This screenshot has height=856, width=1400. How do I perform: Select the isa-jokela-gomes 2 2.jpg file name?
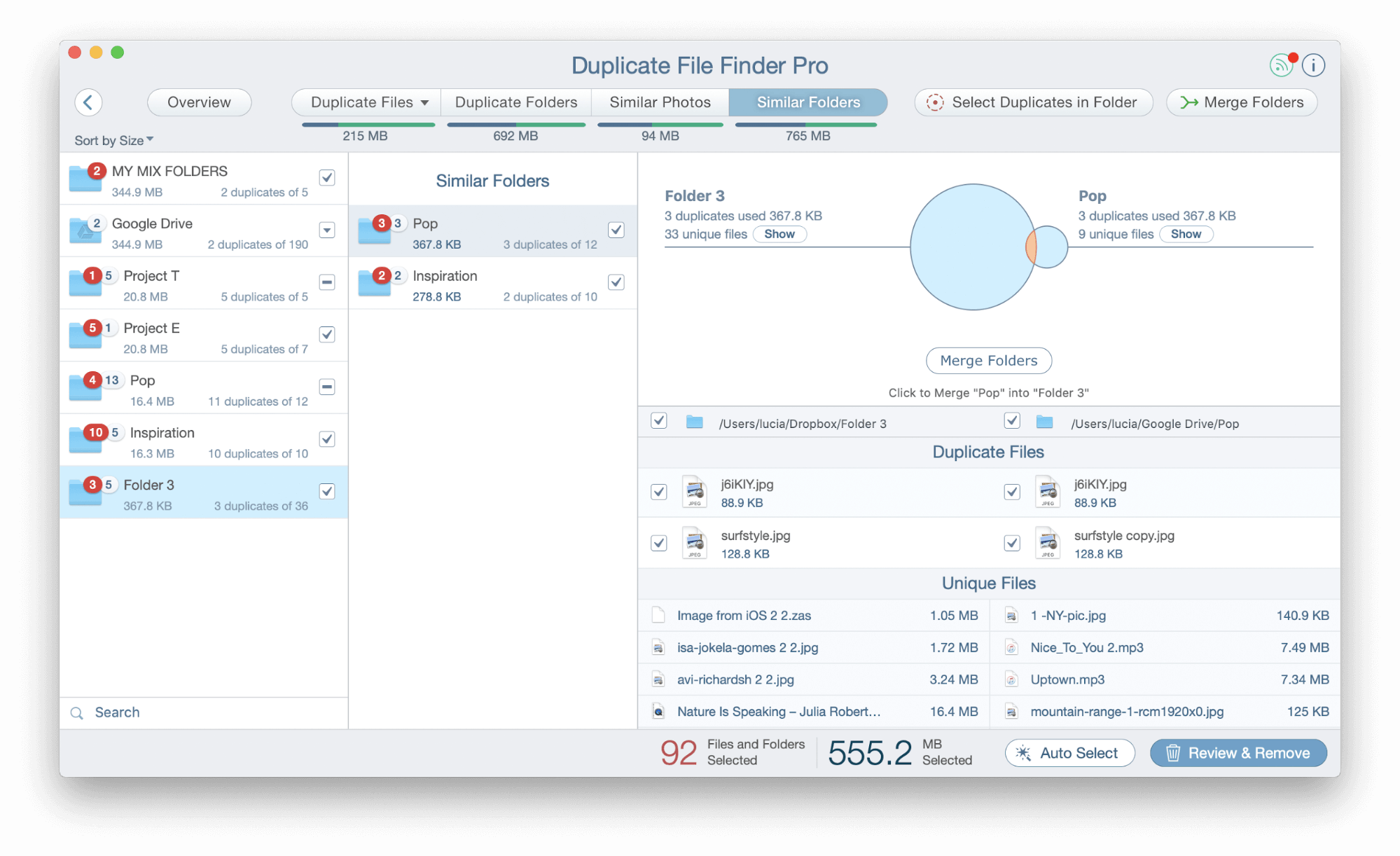pyautogui.click(x=747, y=648)
